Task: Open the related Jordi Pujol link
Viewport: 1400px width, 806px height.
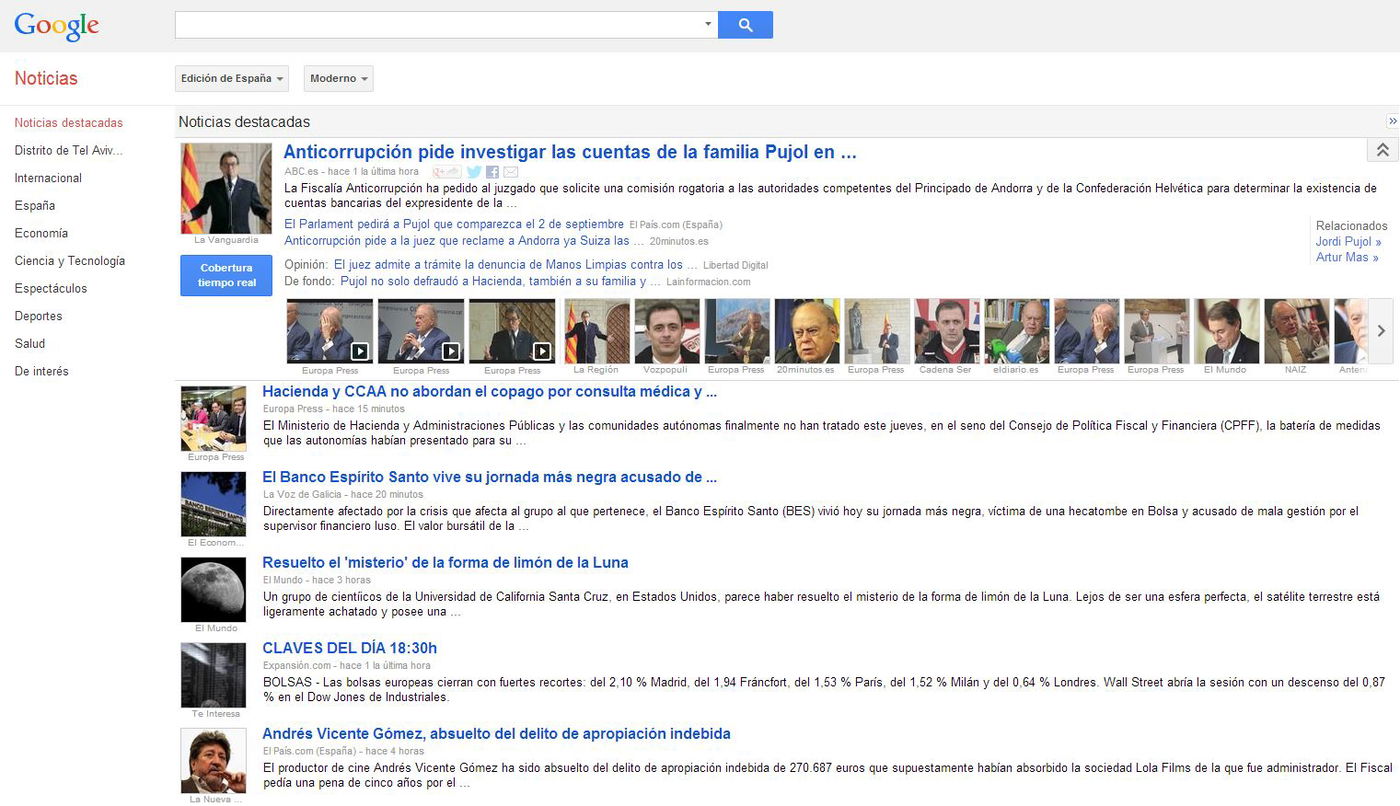Action: point(1348,242)
